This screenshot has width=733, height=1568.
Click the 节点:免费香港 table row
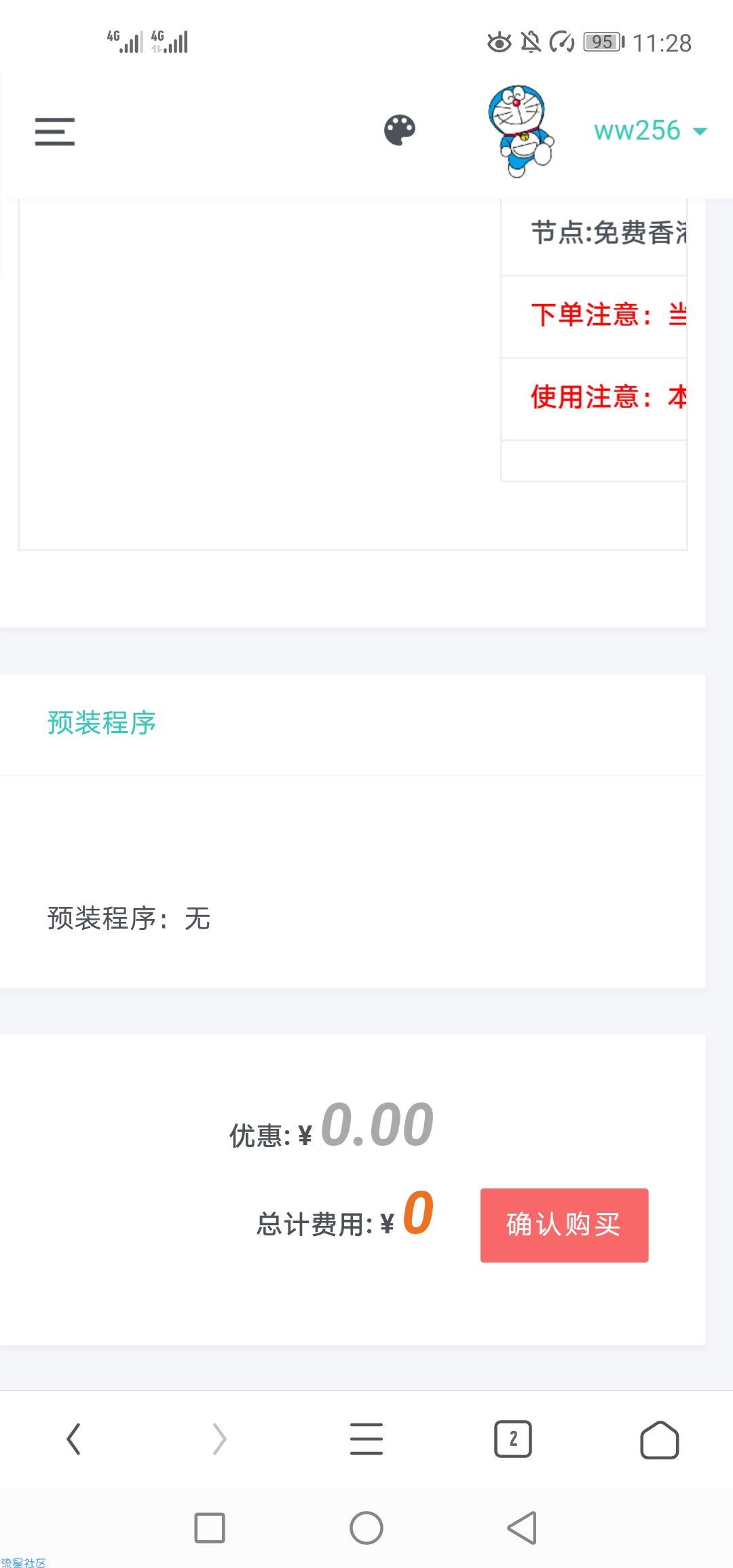[594, 234]
